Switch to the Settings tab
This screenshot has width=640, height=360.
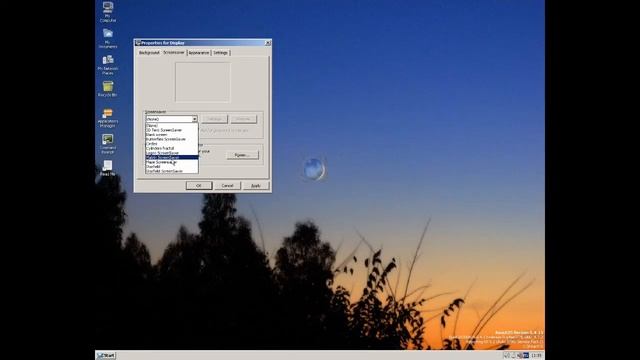click(220, 53)
